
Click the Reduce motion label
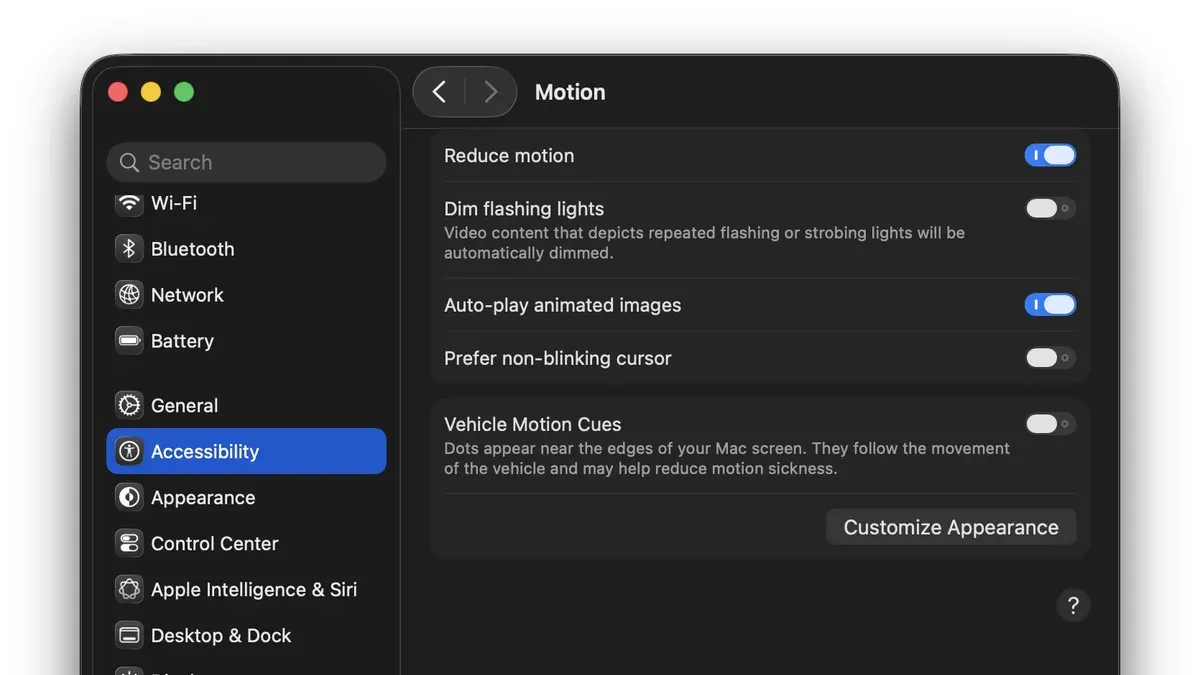tap(509, 156)
